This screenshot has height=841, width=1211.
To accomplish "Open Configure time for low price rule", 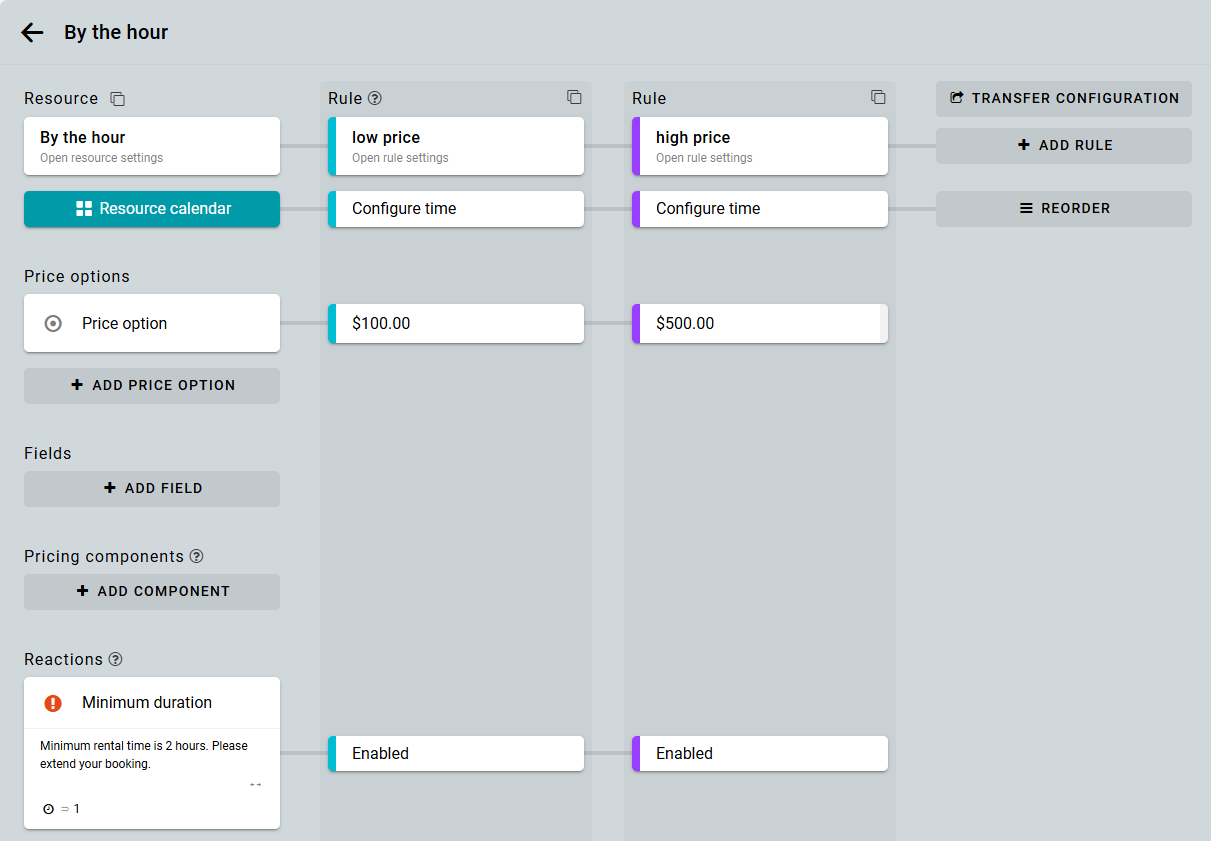I will pyautogui.click(x=458, y=209).
